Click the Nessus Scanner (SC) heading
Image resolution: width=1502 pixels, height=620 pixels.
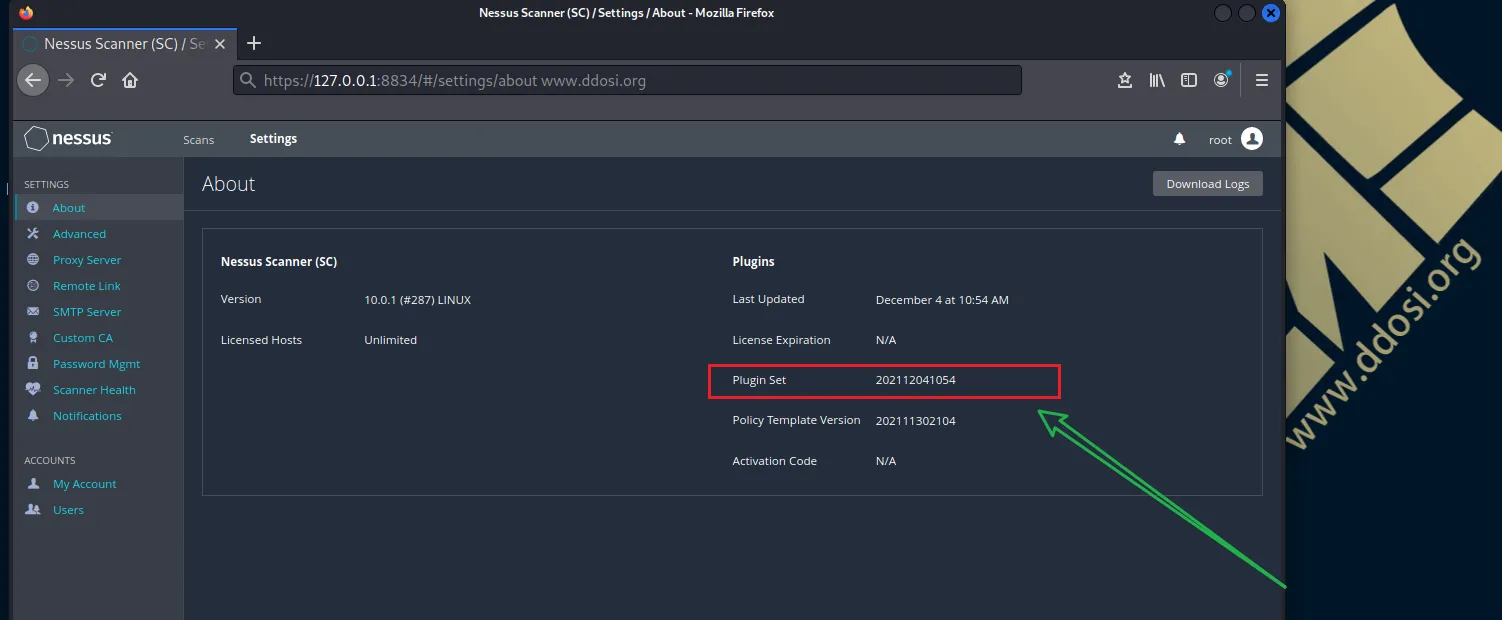[x=279, y=262]
